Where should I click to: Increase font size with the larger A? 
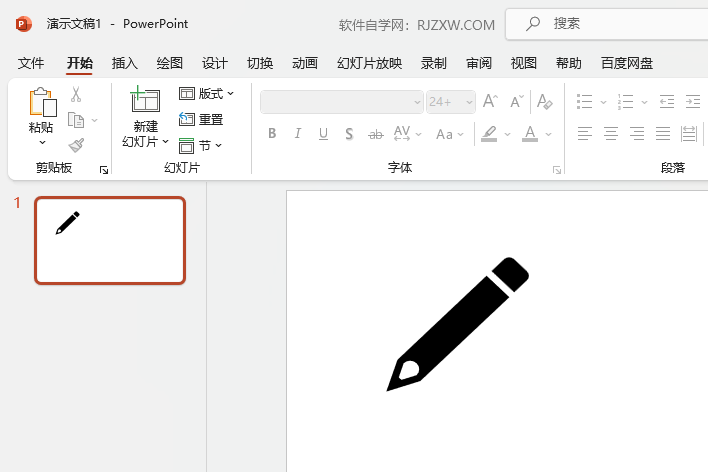pos(490,101)
